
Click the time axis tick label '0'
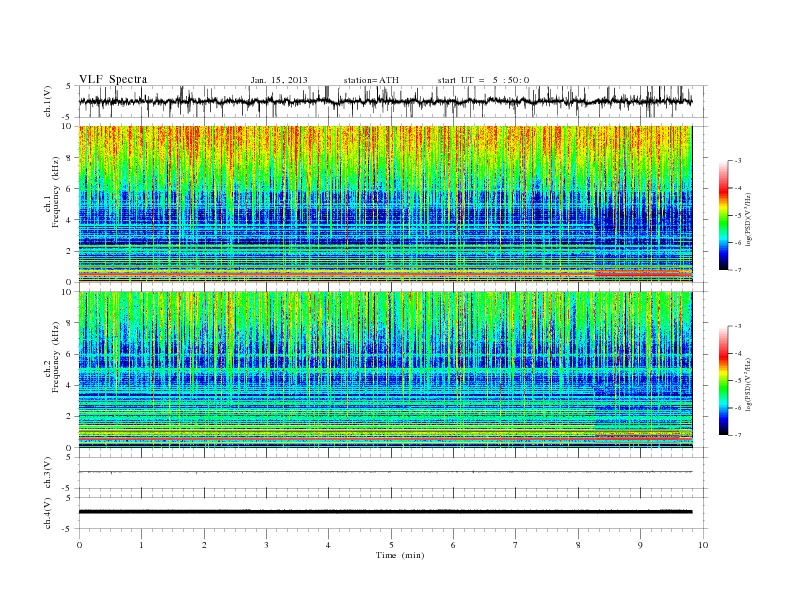coord(79,545)
